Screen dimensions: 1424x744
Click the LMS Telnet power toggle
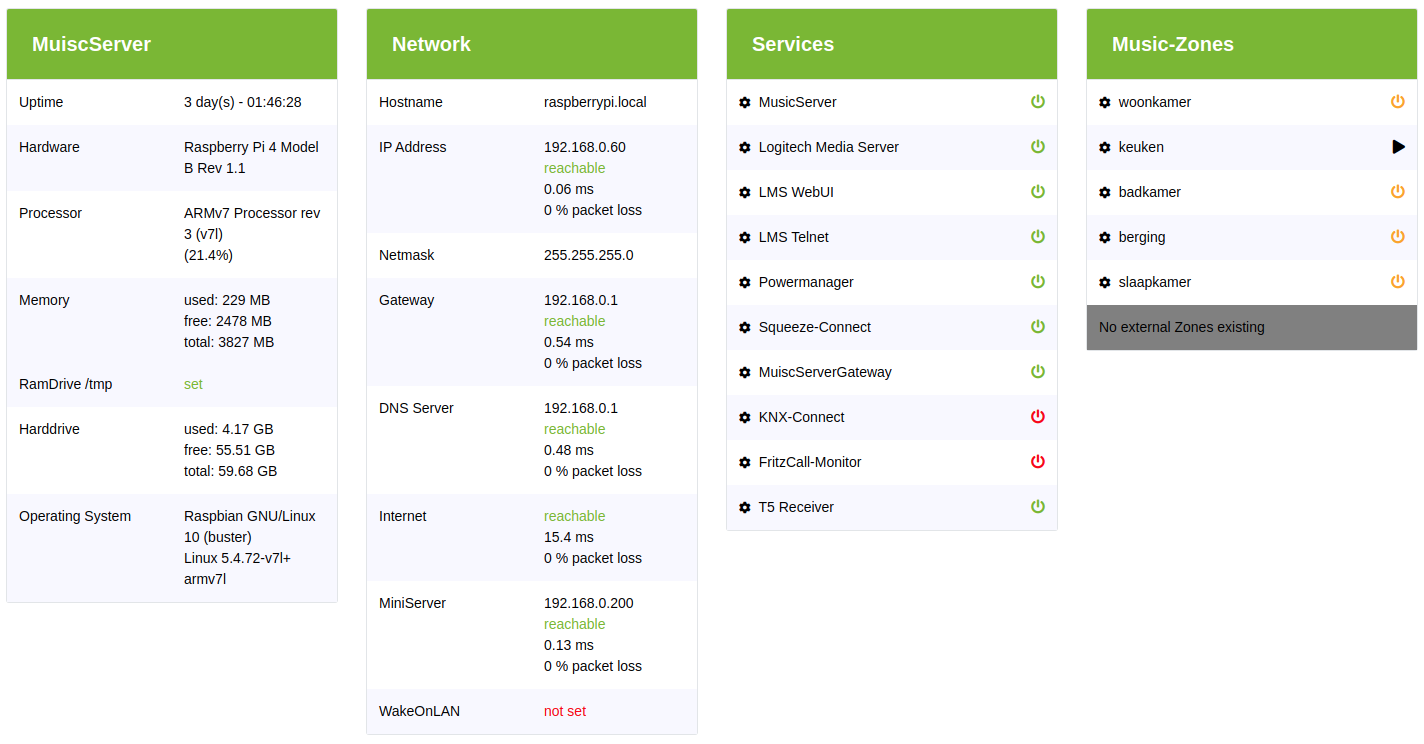click(x=1038, y=236)
